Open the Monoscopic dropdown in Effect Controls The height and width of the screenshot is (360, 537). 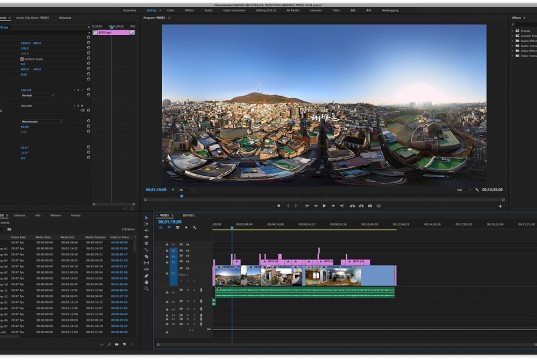tap(41, 122)
